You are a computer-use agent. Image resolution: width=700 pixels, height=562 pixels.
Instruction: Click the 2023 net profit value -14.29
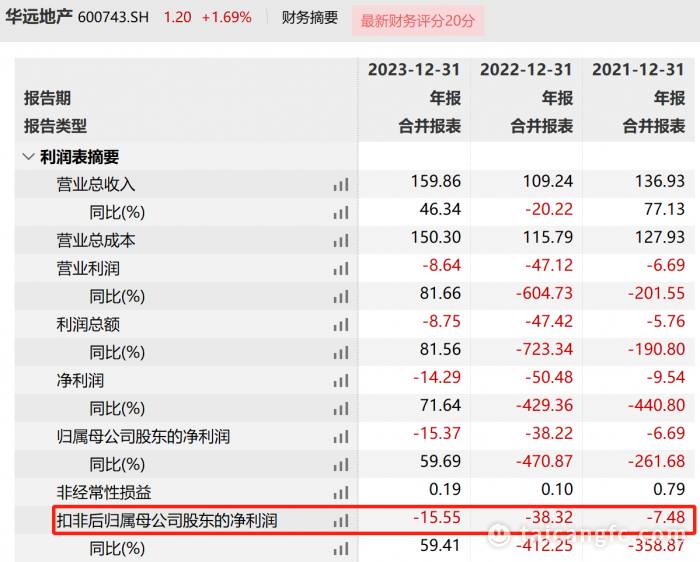tap(437, 377)
